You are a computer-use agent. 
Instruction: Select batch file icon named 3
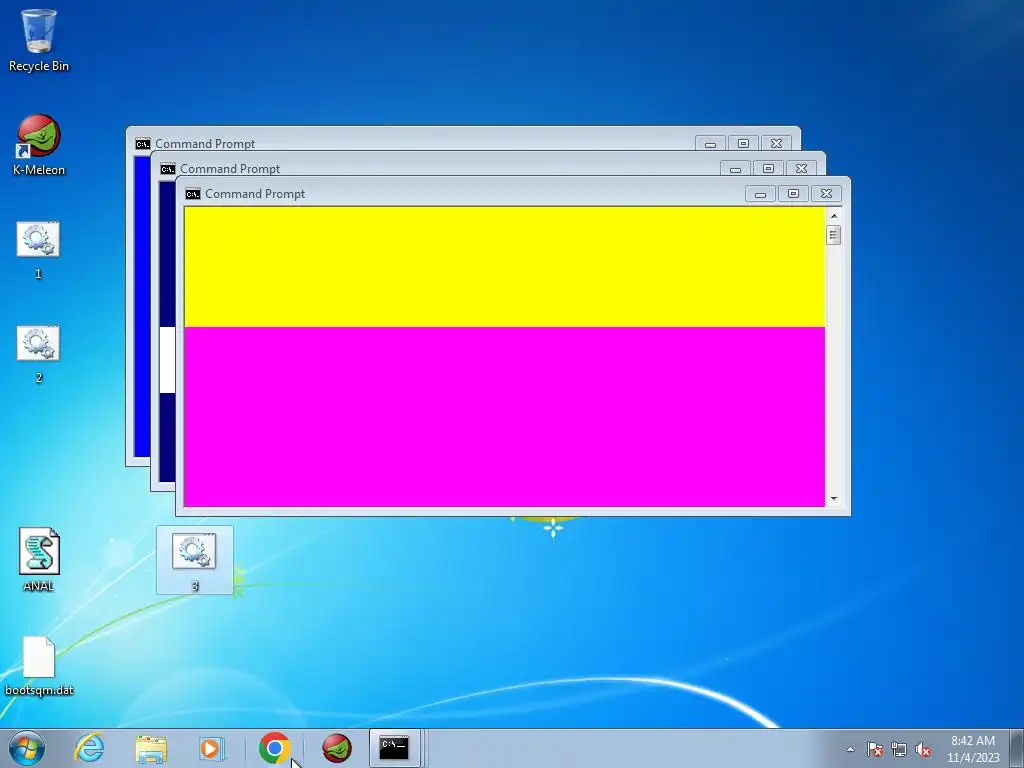point(194,560)
